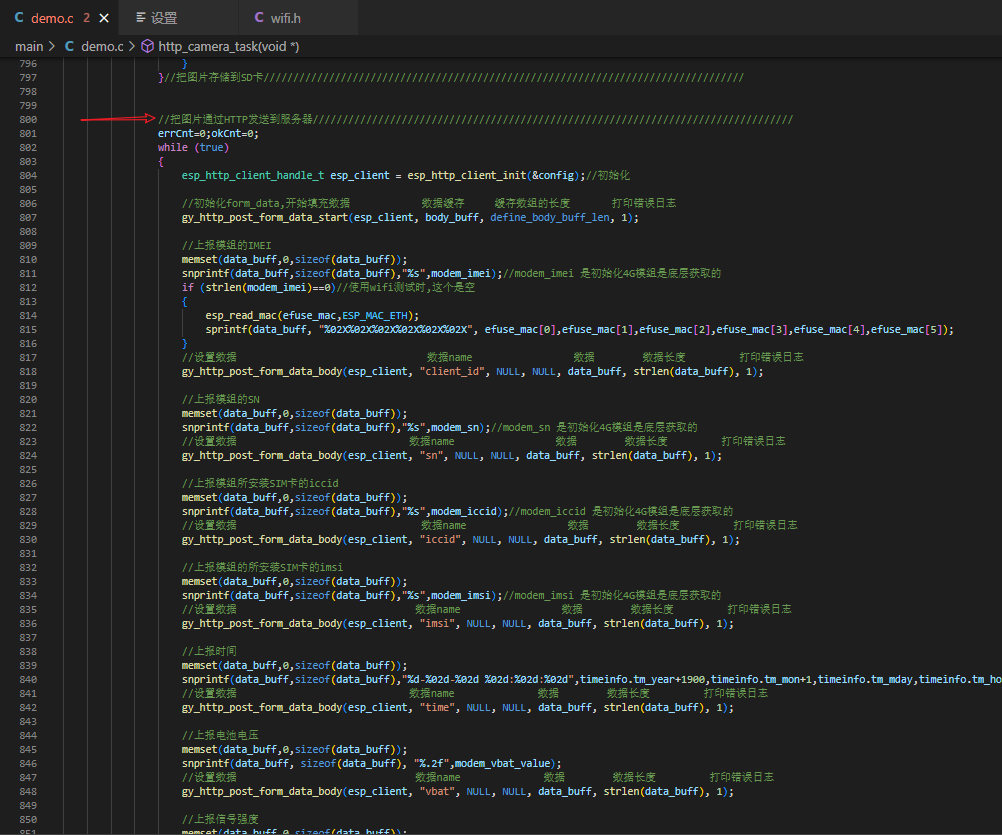Click strlen(modem_imei)==0 condition
The image size is (1002, 835).
pos(268,287)
